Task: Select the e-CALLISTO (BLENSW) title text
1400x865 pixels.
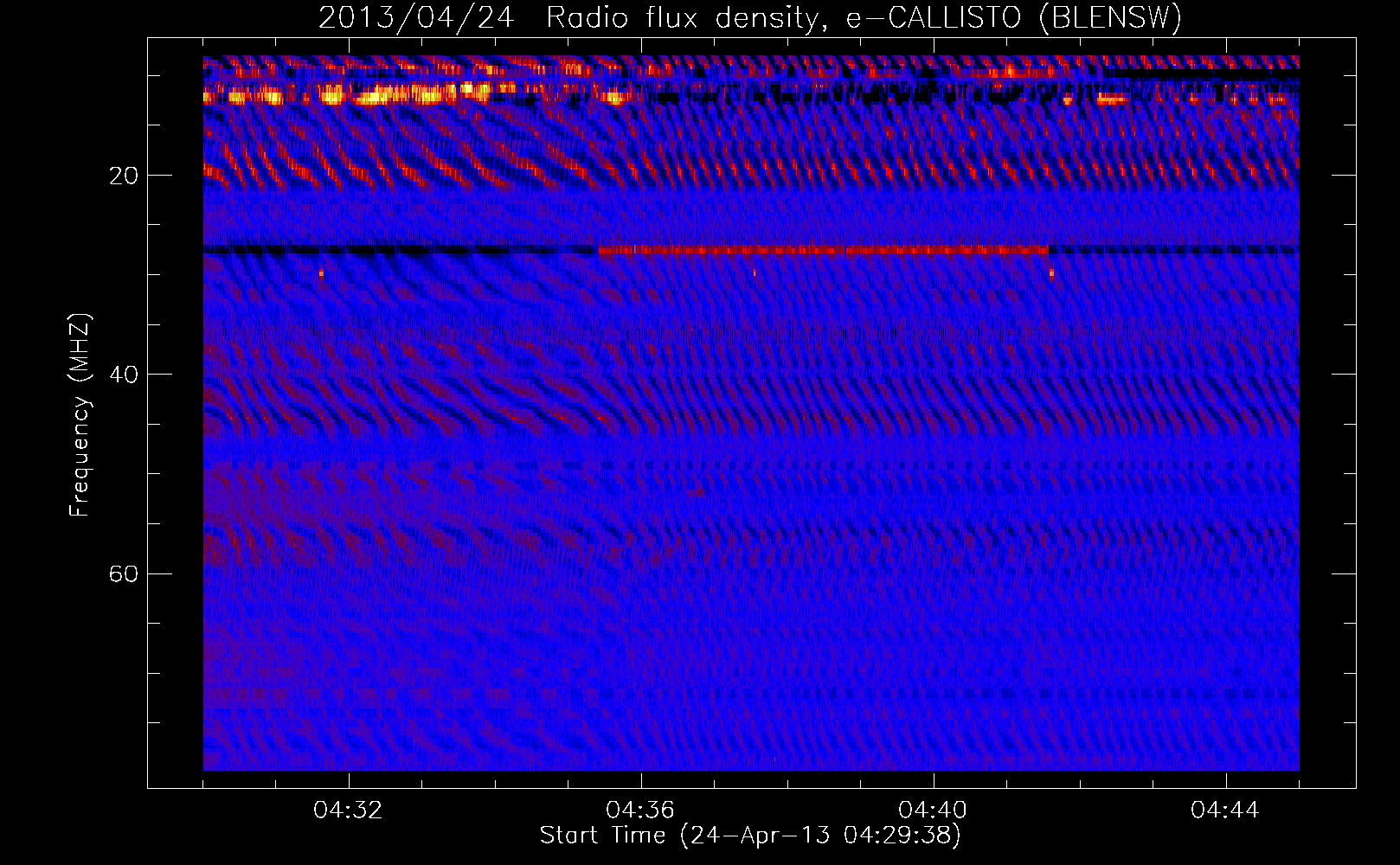Action: pyautogui.click(x=1014, y=18)
